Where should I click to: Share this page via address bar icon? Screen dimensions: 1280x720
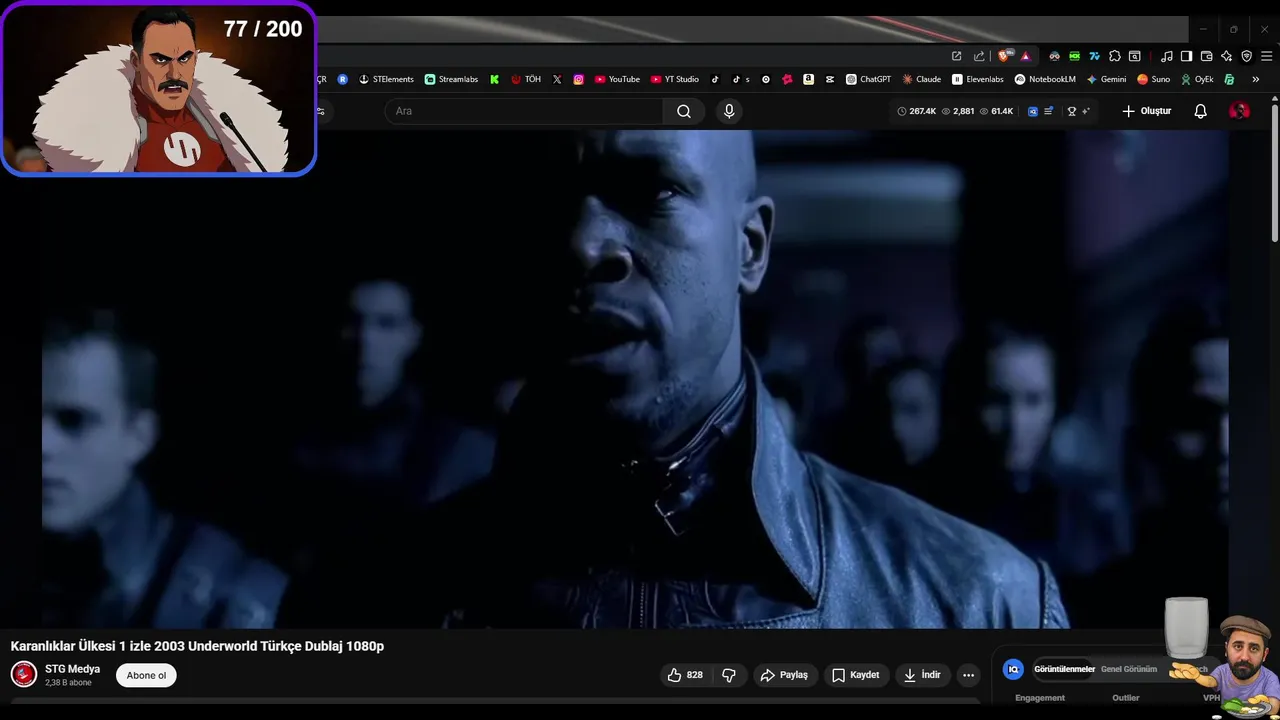978,56
